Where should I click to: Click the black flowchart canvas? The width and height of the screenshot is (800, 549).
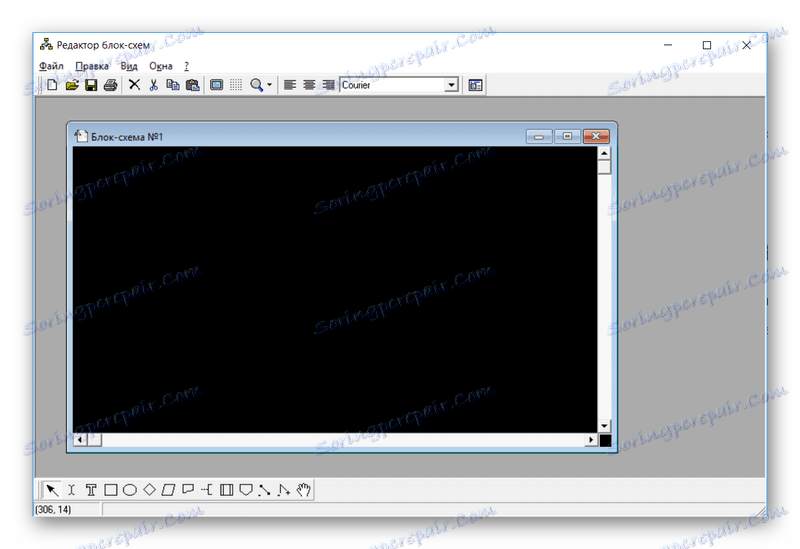click(335, 289)
